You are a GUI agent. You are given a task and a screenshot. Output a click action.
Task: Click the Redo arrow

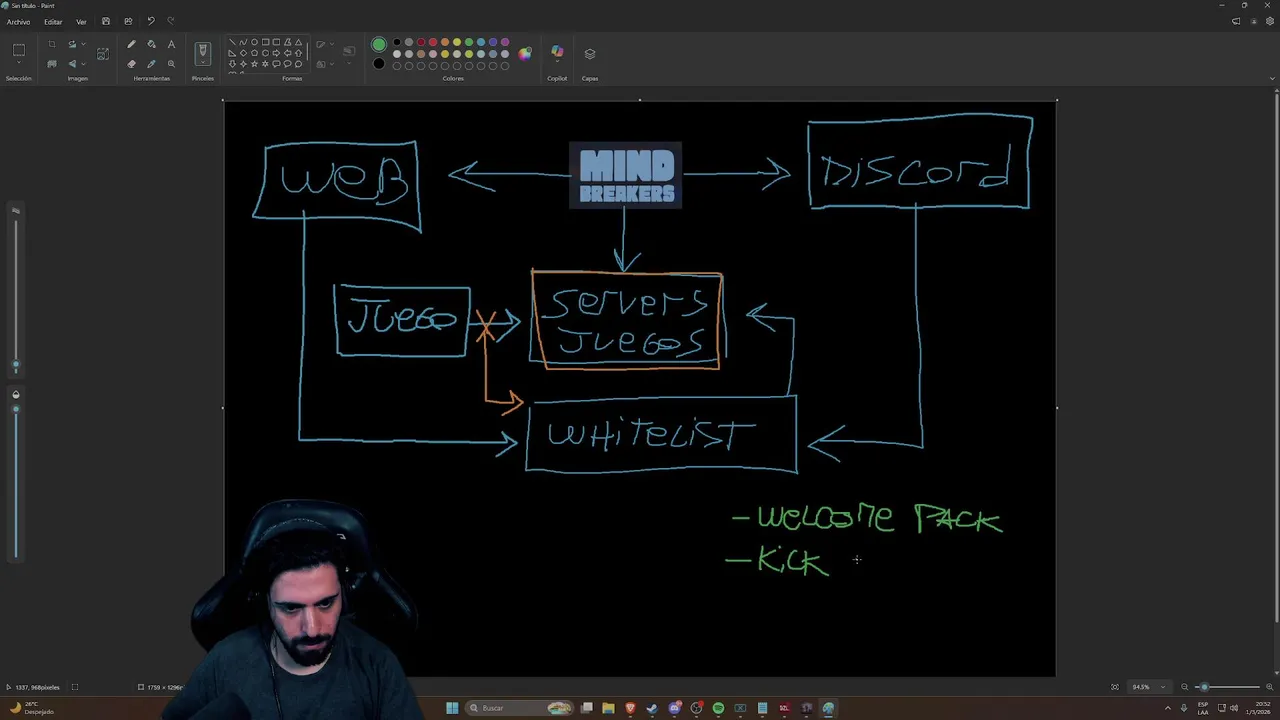[171, 21]
